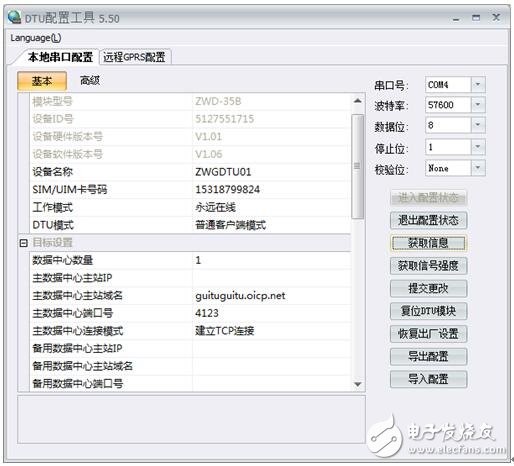Click the 获取信号强度 button
Viewport: 514px width, 466px height.
(428, 266)
